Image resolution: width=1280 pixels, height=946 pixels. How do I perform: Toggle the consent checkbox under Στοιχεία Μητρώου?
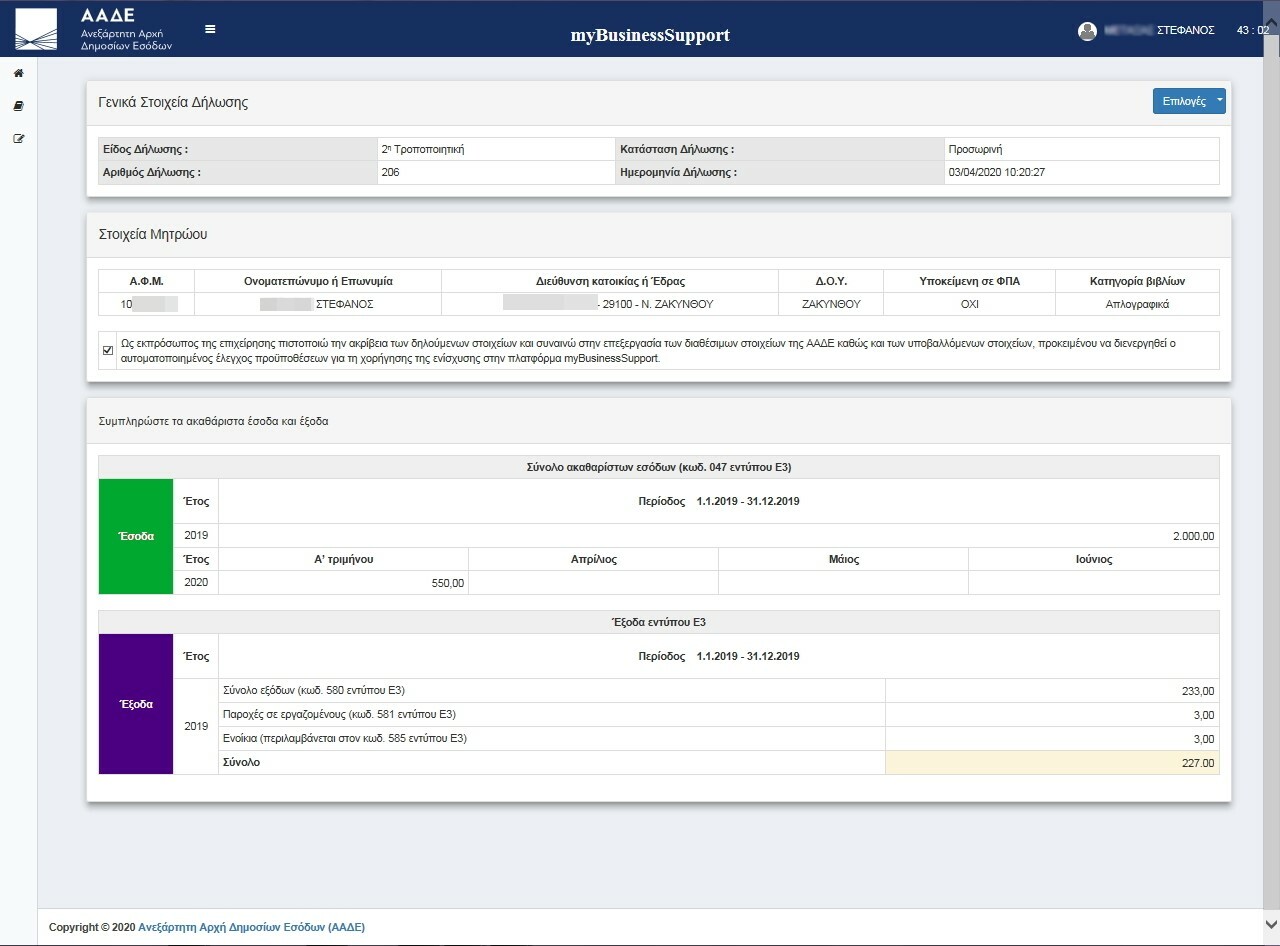(107, 349)
